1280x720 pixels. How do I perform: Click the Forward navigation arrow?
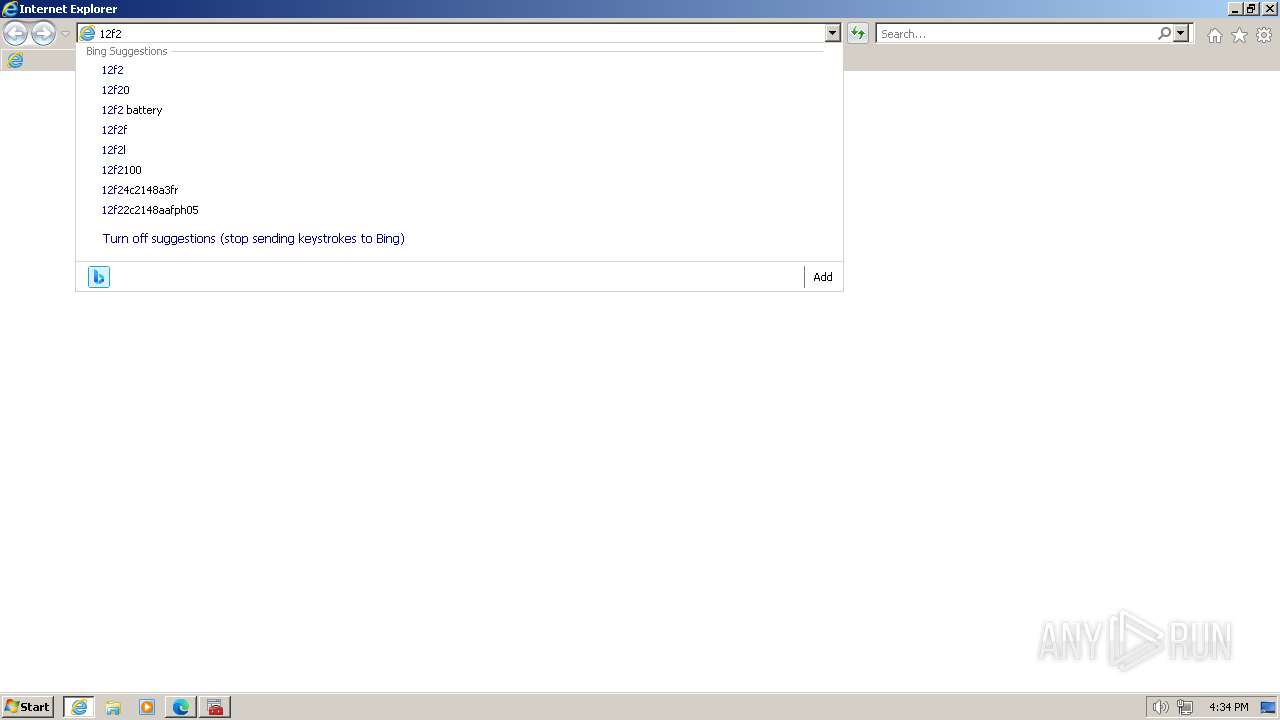(x=43, y=34)
